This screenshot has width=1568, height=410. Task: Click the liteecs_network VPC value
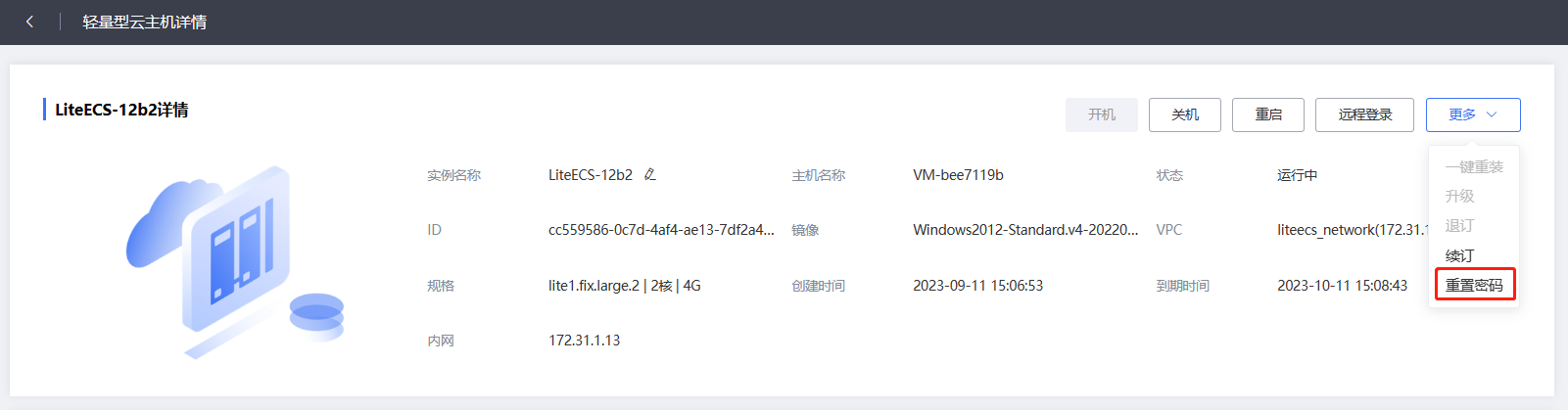(x=1352, y=230)
